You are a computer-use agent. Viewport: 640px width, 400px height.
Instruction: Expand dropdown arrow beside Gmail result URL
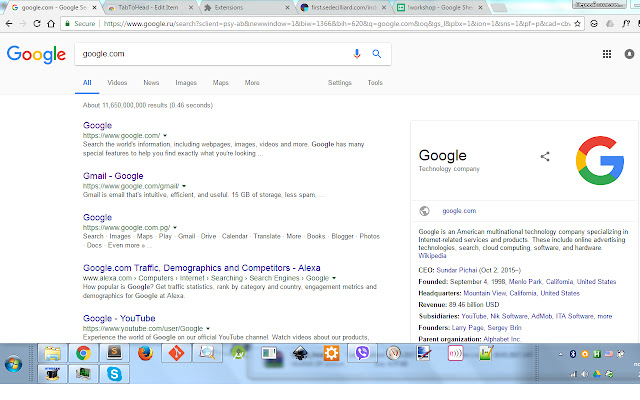pos(185,186)
